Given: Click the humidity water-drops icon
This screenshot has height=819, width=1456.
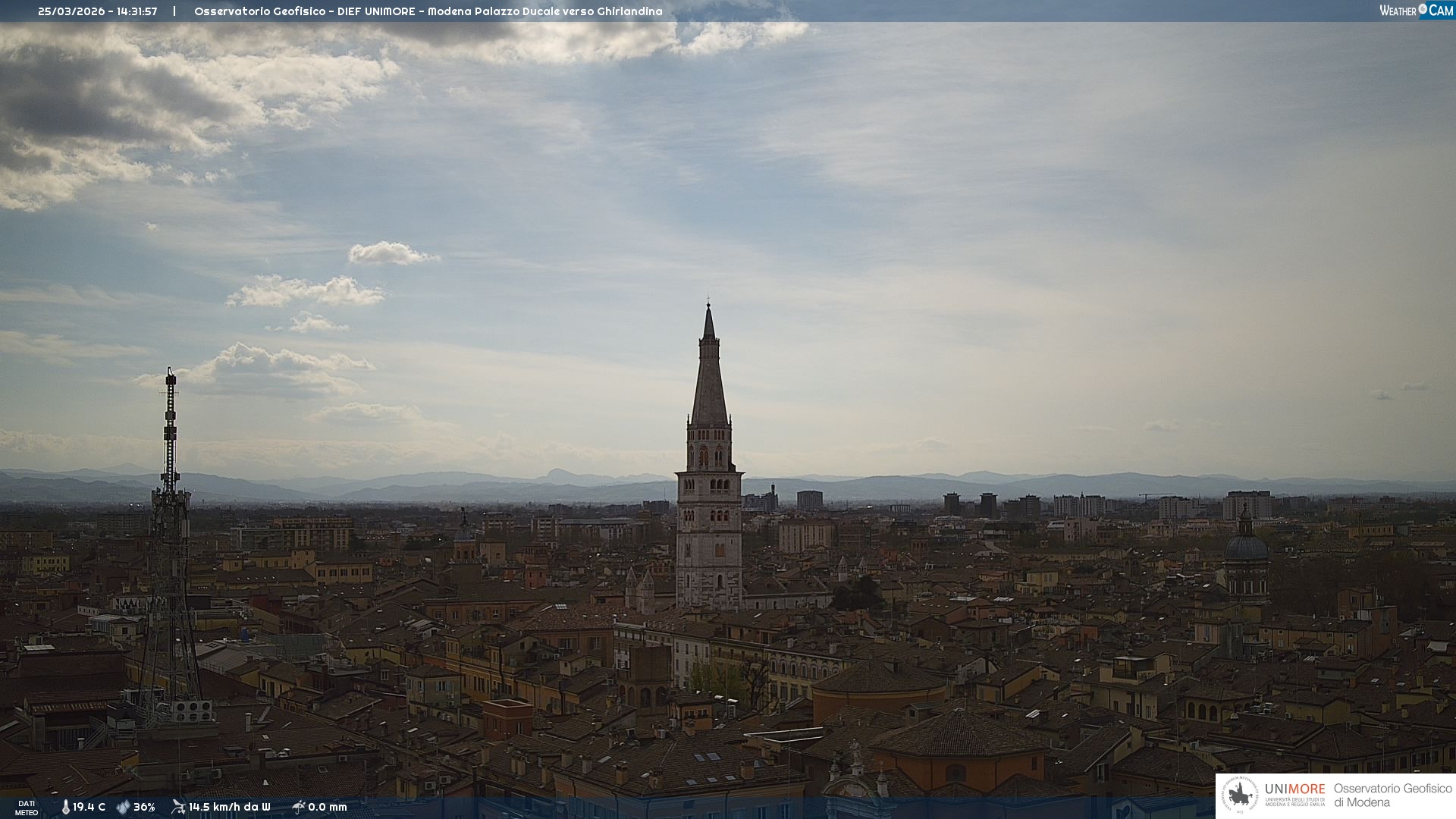Looking at the screenshot, I should click(123, 808).
